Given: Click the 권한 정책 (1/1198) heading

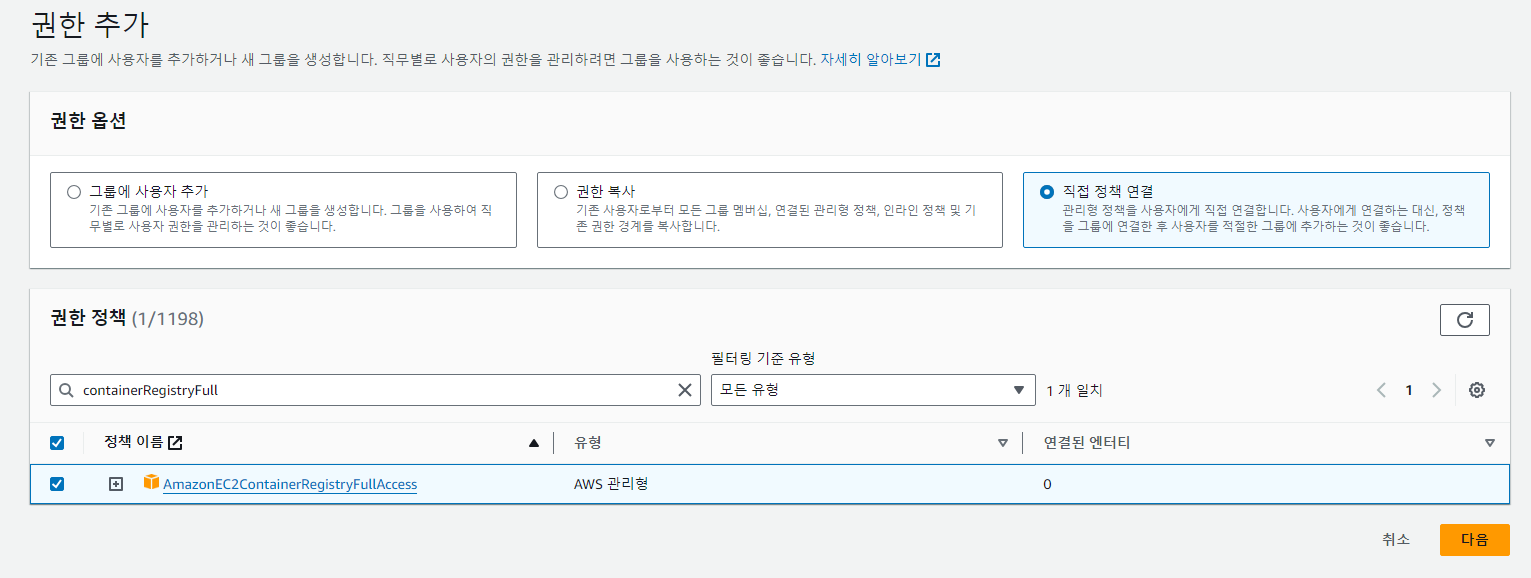Looking at the screenshot, I should point(127,319).
